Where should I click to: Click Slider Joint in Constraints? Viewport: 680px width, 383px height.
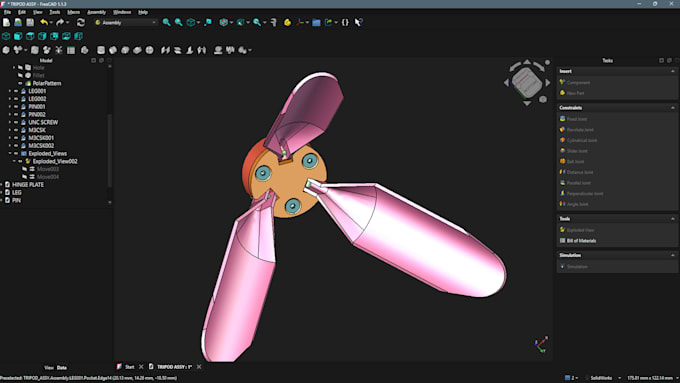pyautogui.click(x=577, y=151)
